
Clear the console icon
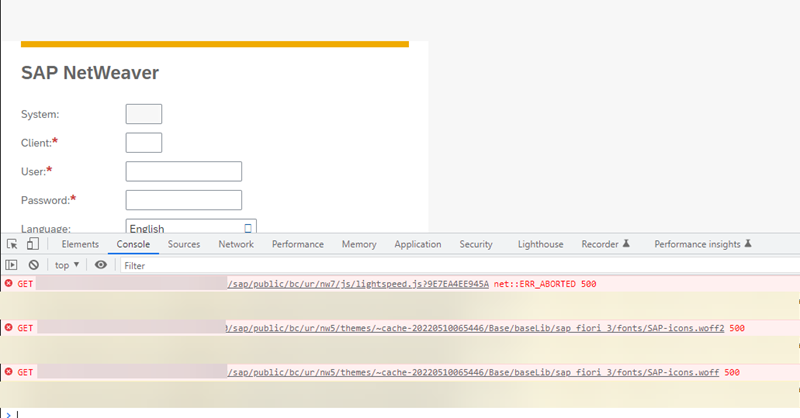[x=34, y=265]
